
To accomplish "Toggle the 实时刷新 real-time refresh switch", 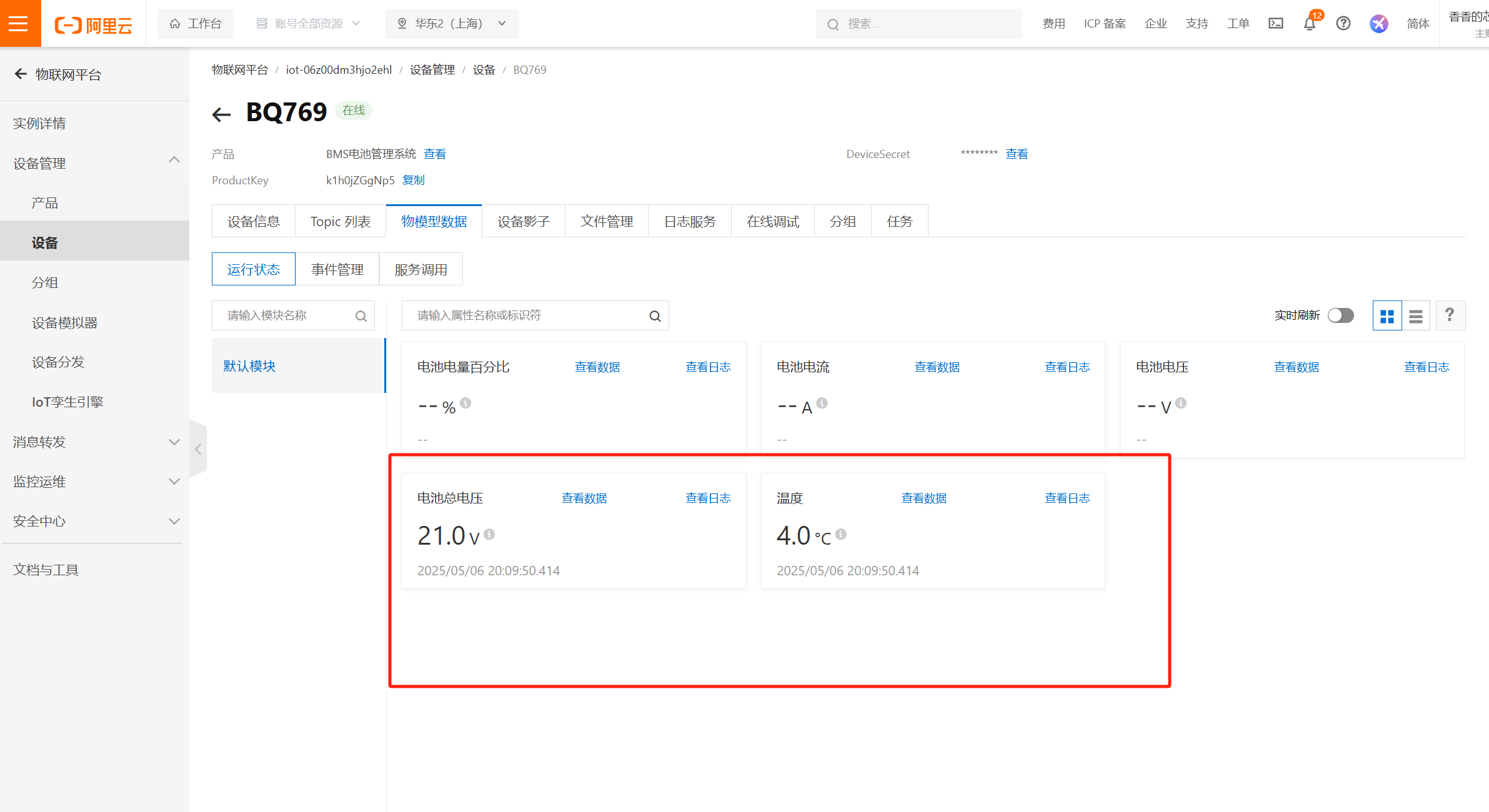I will pos(1341,315).
